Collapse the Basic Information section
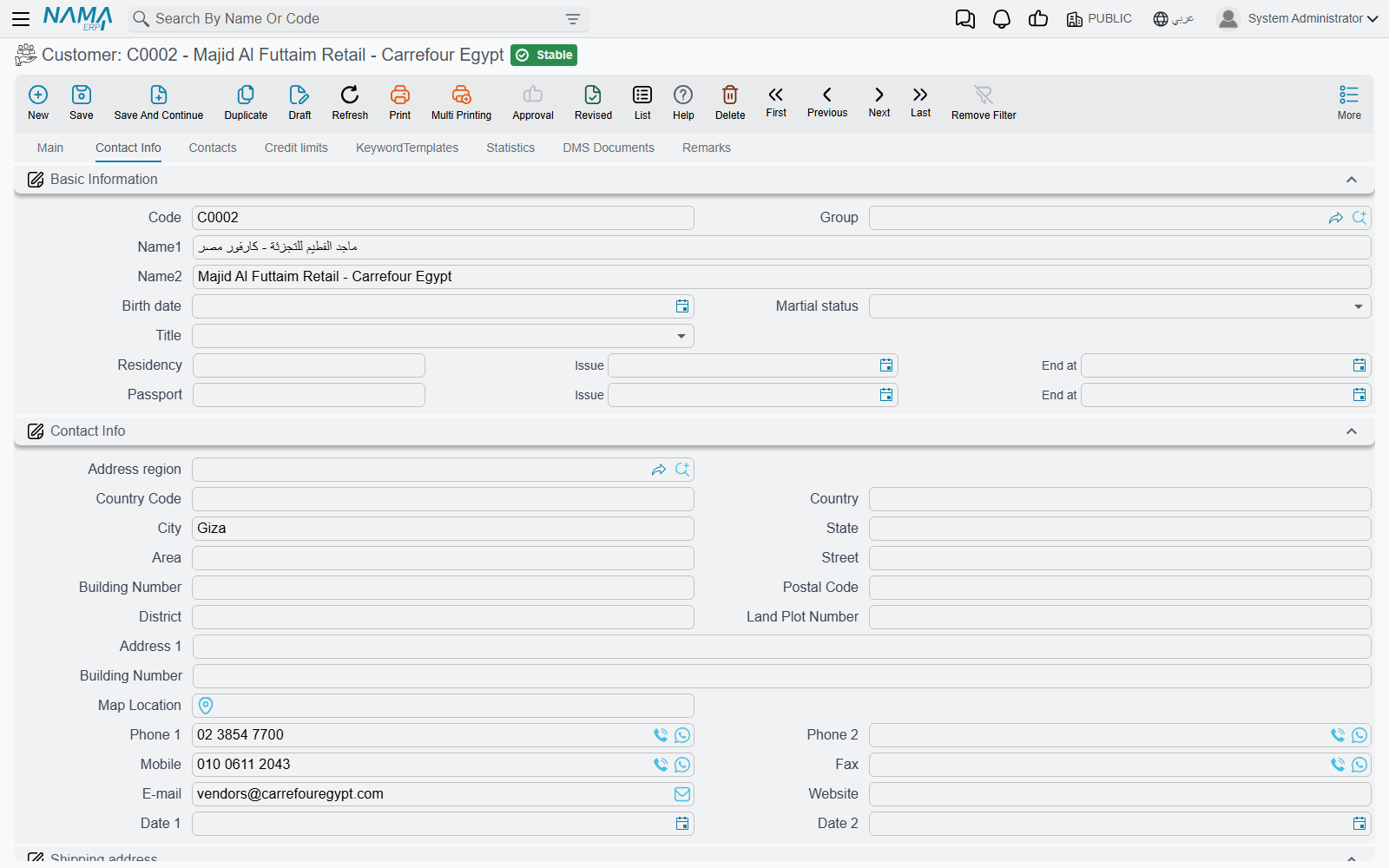Viewport: 1389px width, 868px height. [x=1352, y=180]
